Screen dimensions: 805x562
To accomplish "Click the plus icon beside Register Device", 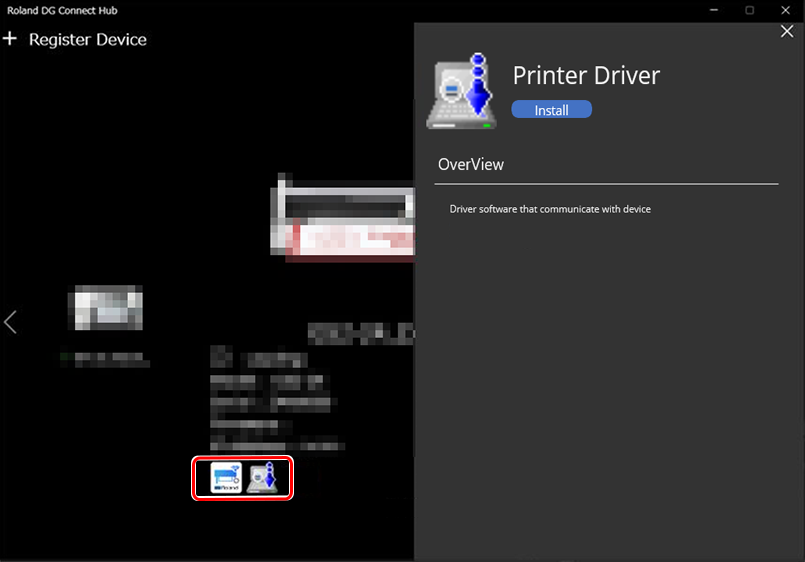I will [11, 40].
